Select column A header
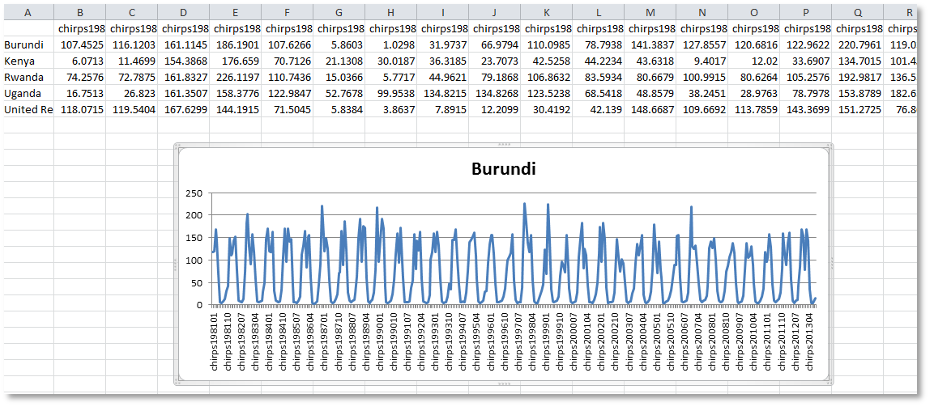The image size is (930, 408). [x=27, y=13]
